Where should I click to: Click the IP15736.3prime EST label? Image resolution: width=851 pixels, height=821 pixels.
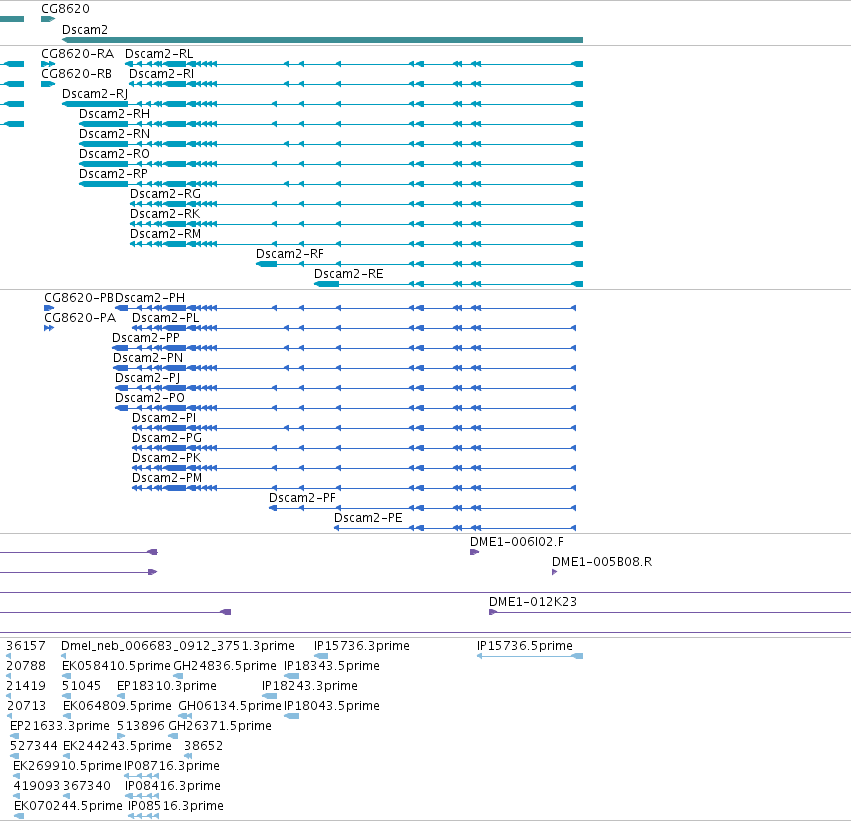click(361, 646)
